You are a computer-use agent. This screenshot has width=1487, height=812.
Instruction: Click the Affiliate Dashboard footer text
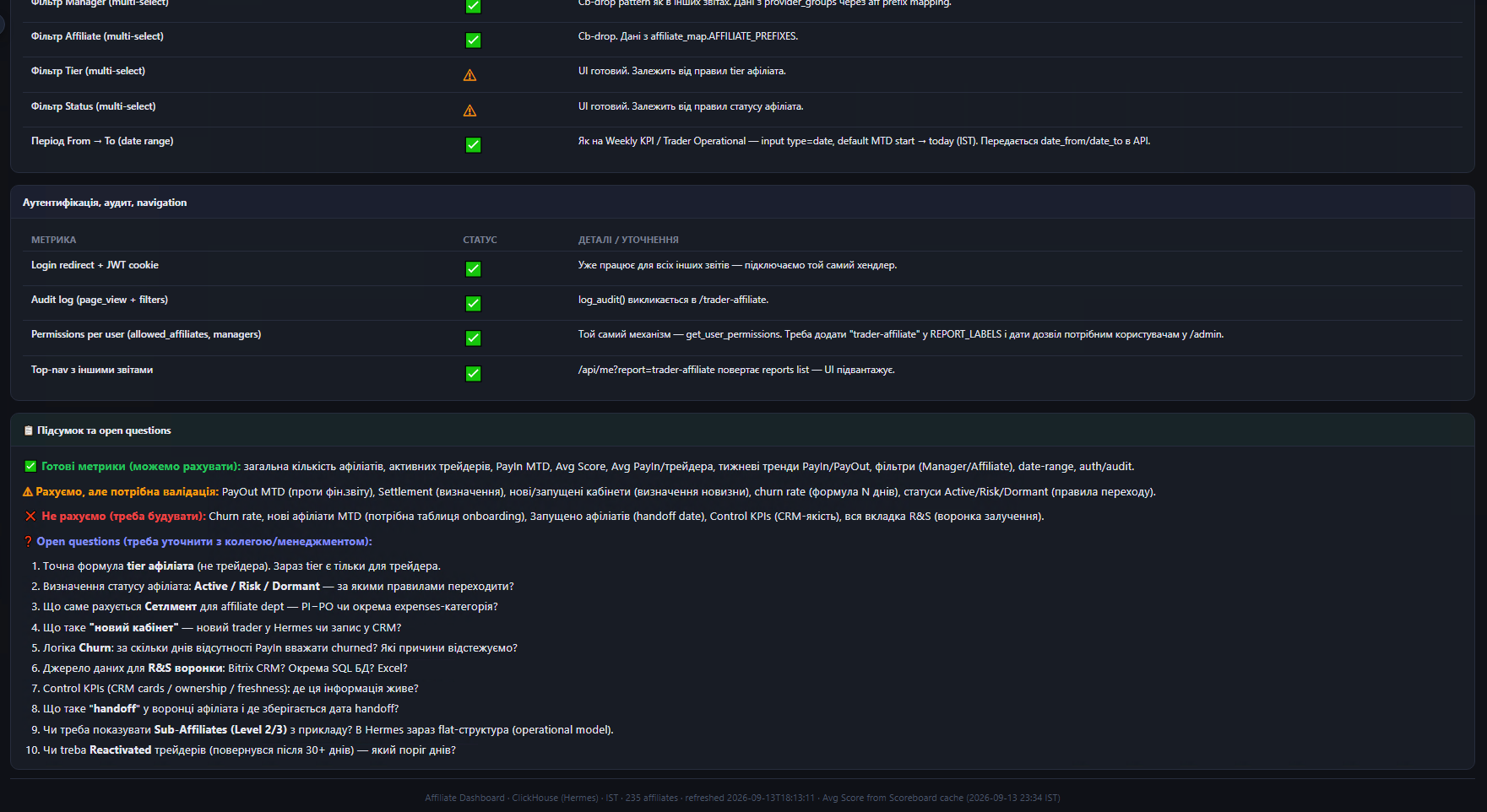pyautogui.click(x=464, y=798)
